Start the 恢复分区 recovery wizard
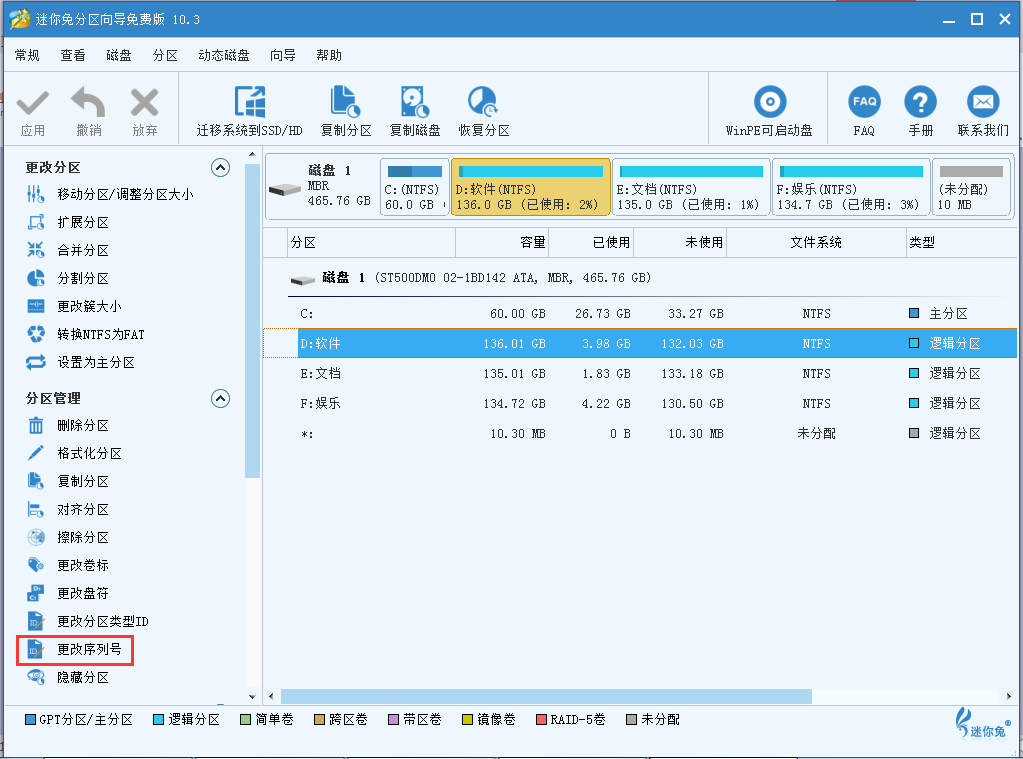Viewport: 1023px width, 759px height. point(483,112)
